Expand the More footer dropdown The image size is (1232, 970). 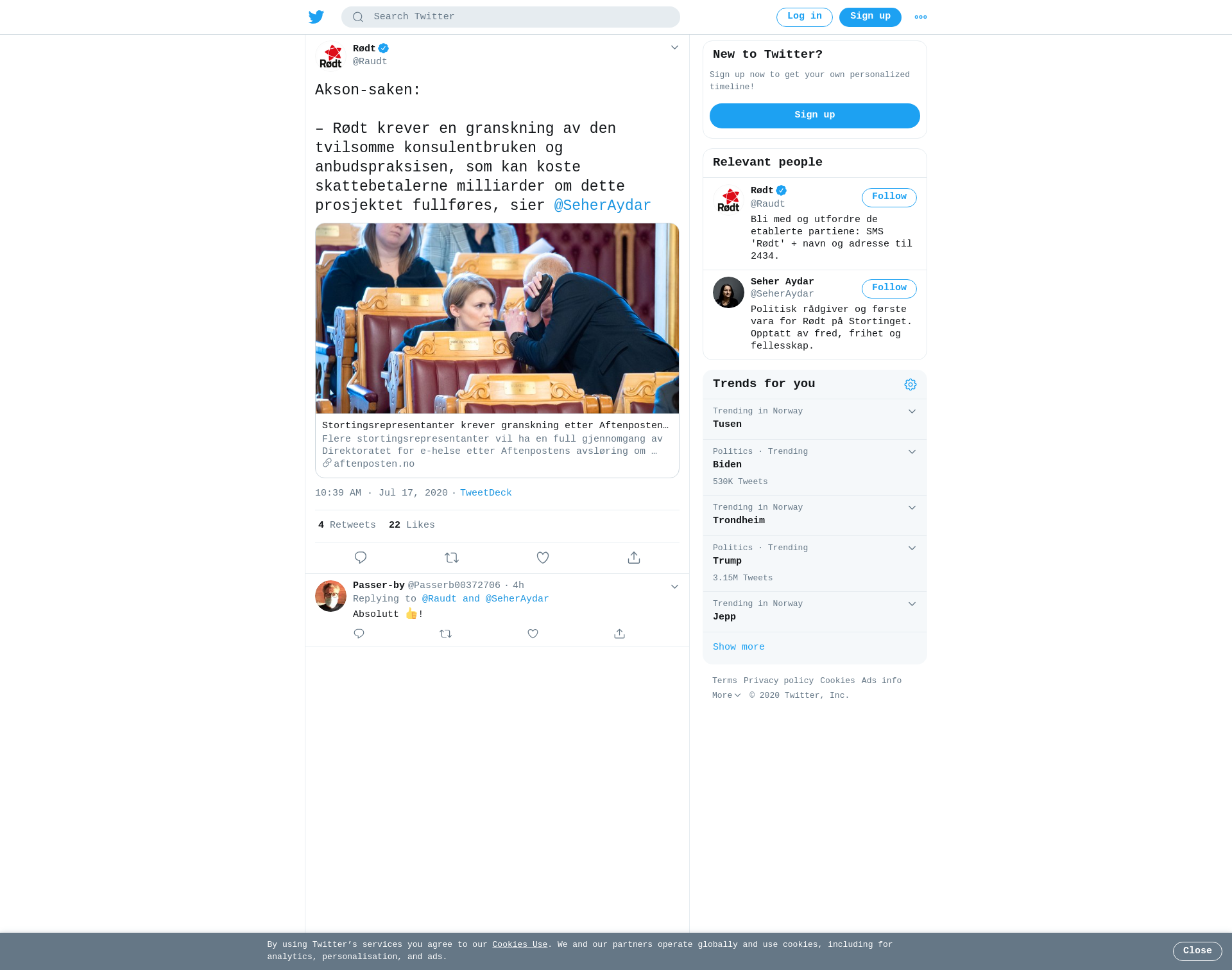[x=726, y=695]
